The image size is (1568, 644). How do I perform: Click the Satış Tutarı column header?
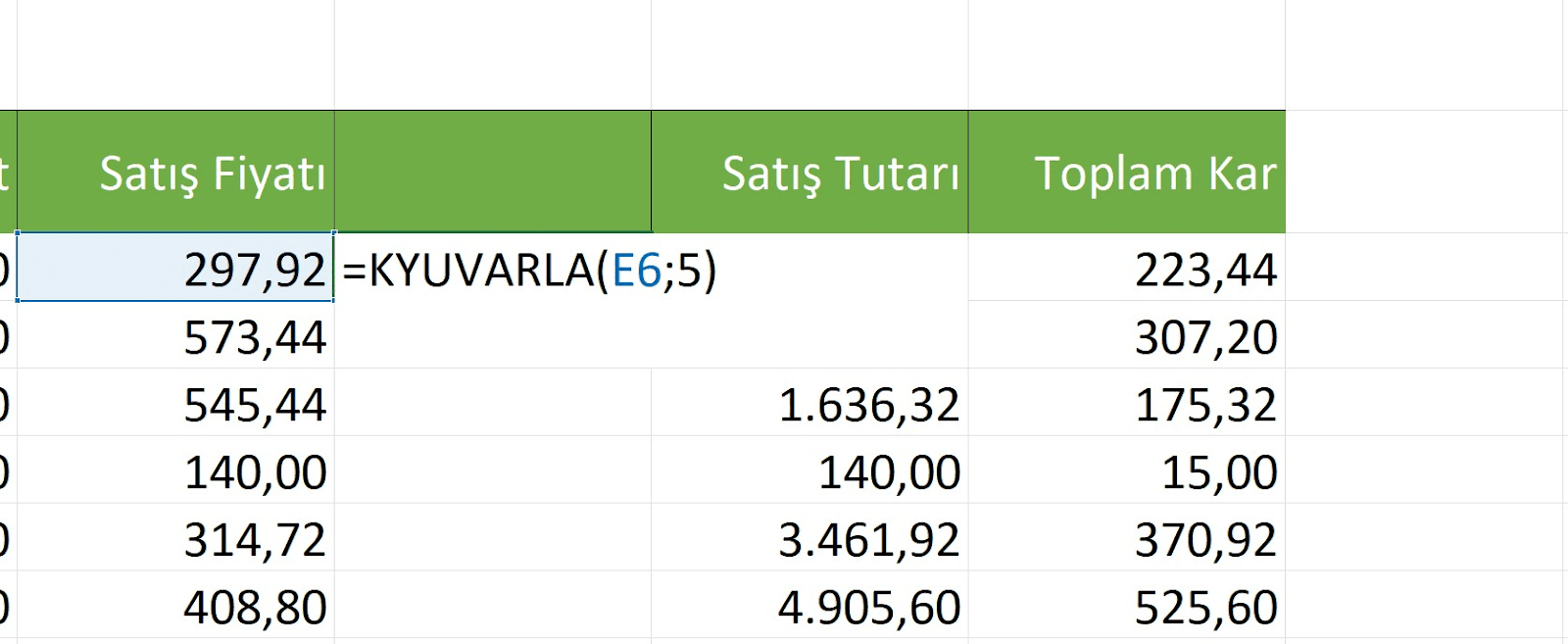[x=809, y=173]
